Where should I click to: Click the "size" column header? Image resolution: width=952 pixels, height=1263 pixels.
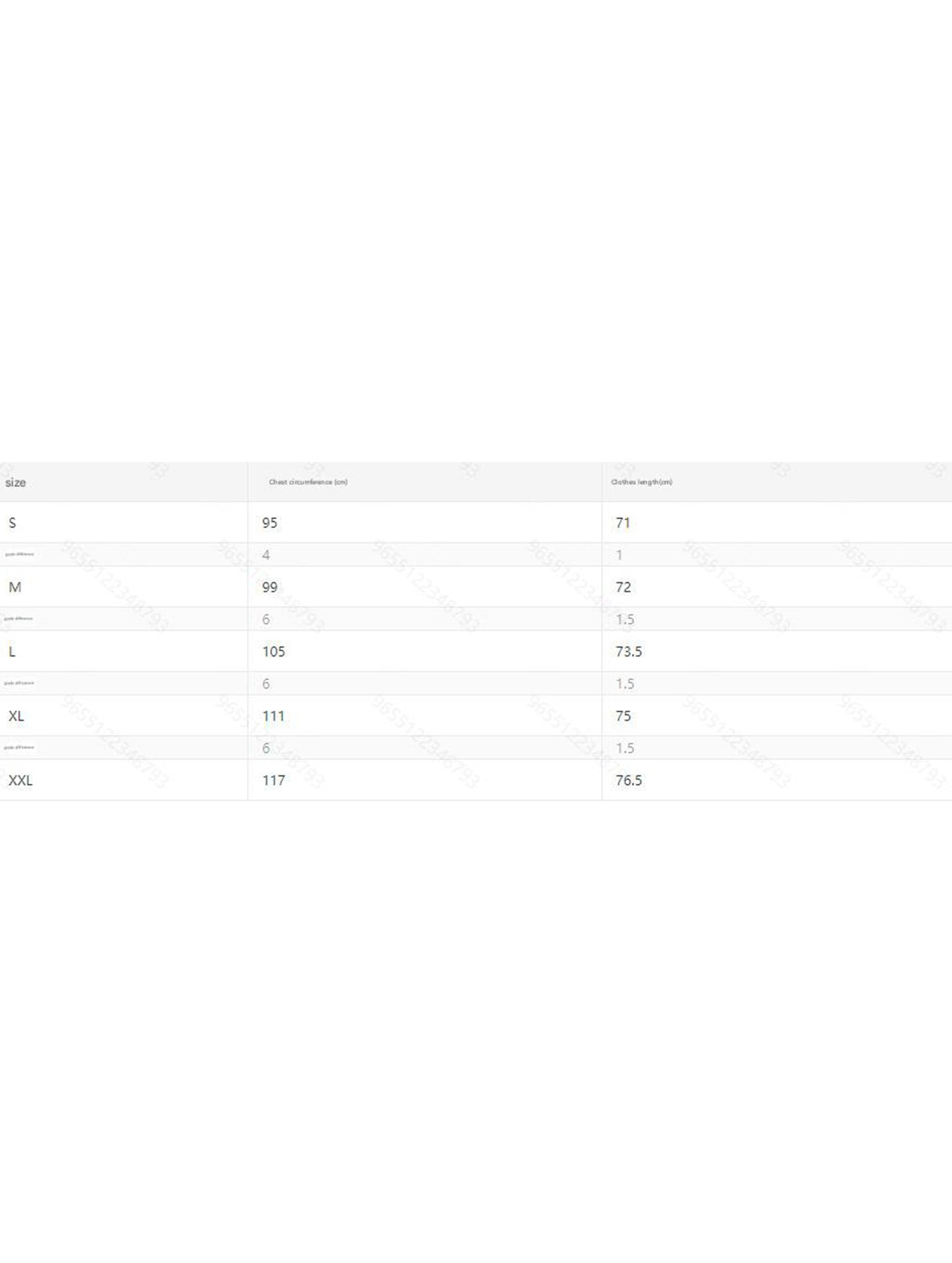coord(15,482)
